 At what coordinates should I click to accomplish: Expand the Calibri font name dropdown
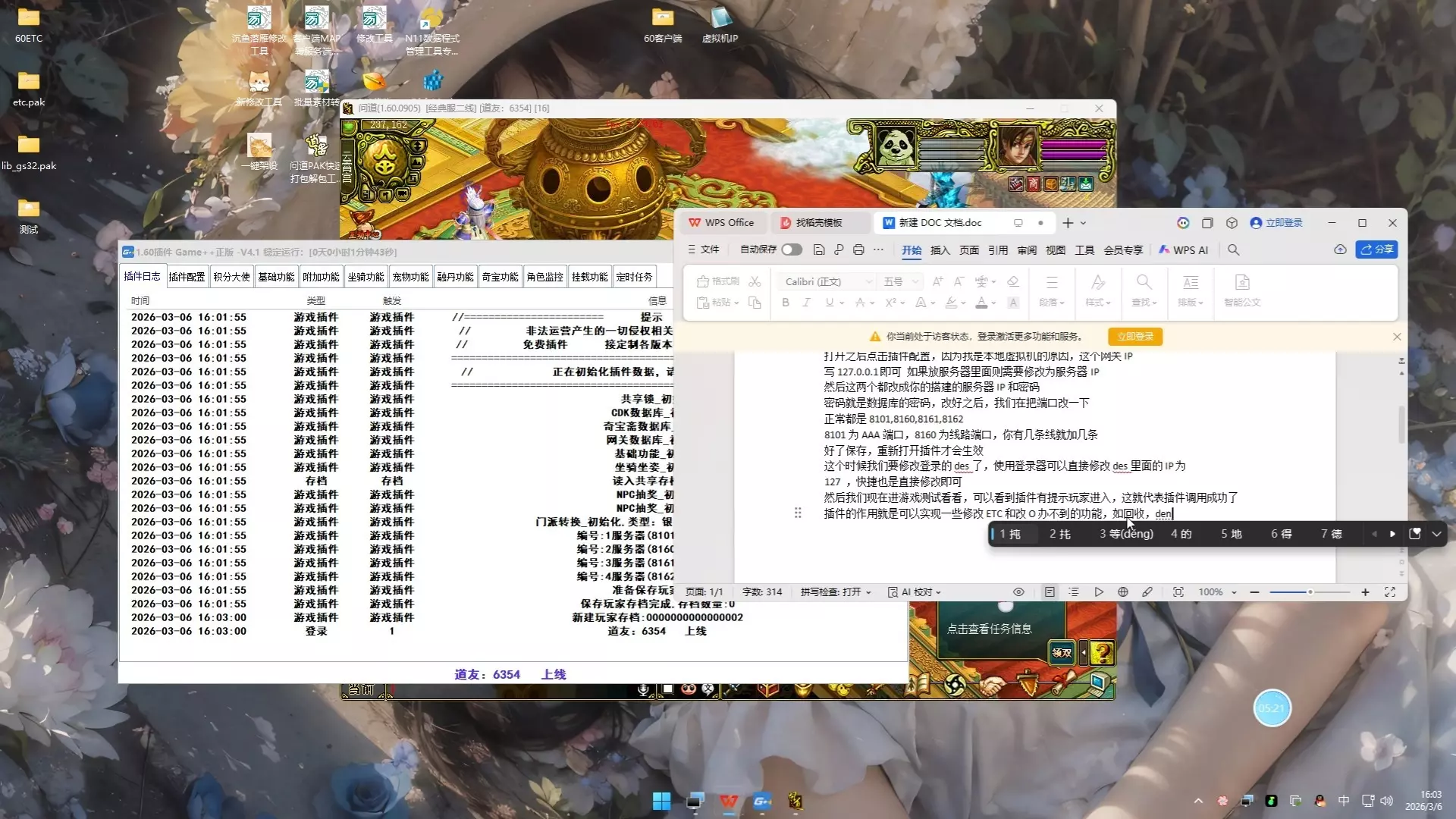[869, 282]
